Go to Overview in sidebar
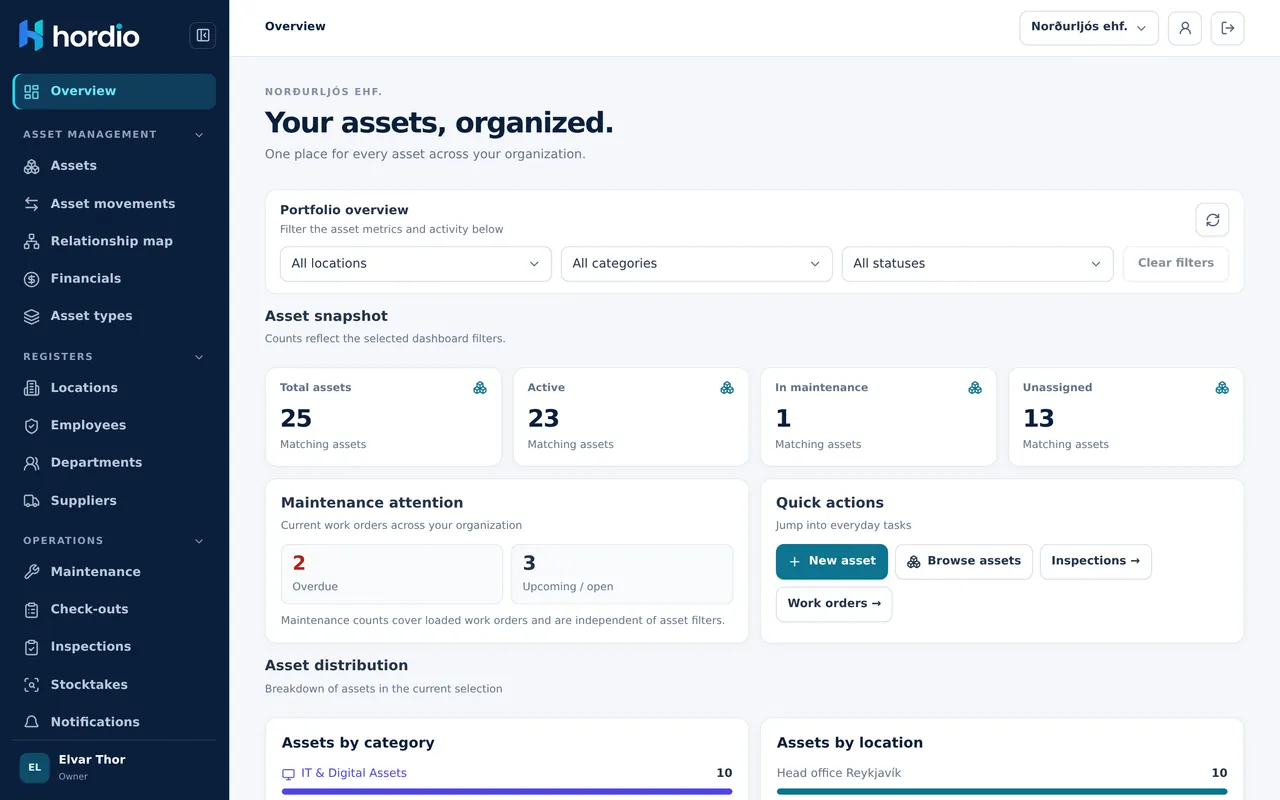Viewport: 1280px width, 800px height. (x=114, y=91)
